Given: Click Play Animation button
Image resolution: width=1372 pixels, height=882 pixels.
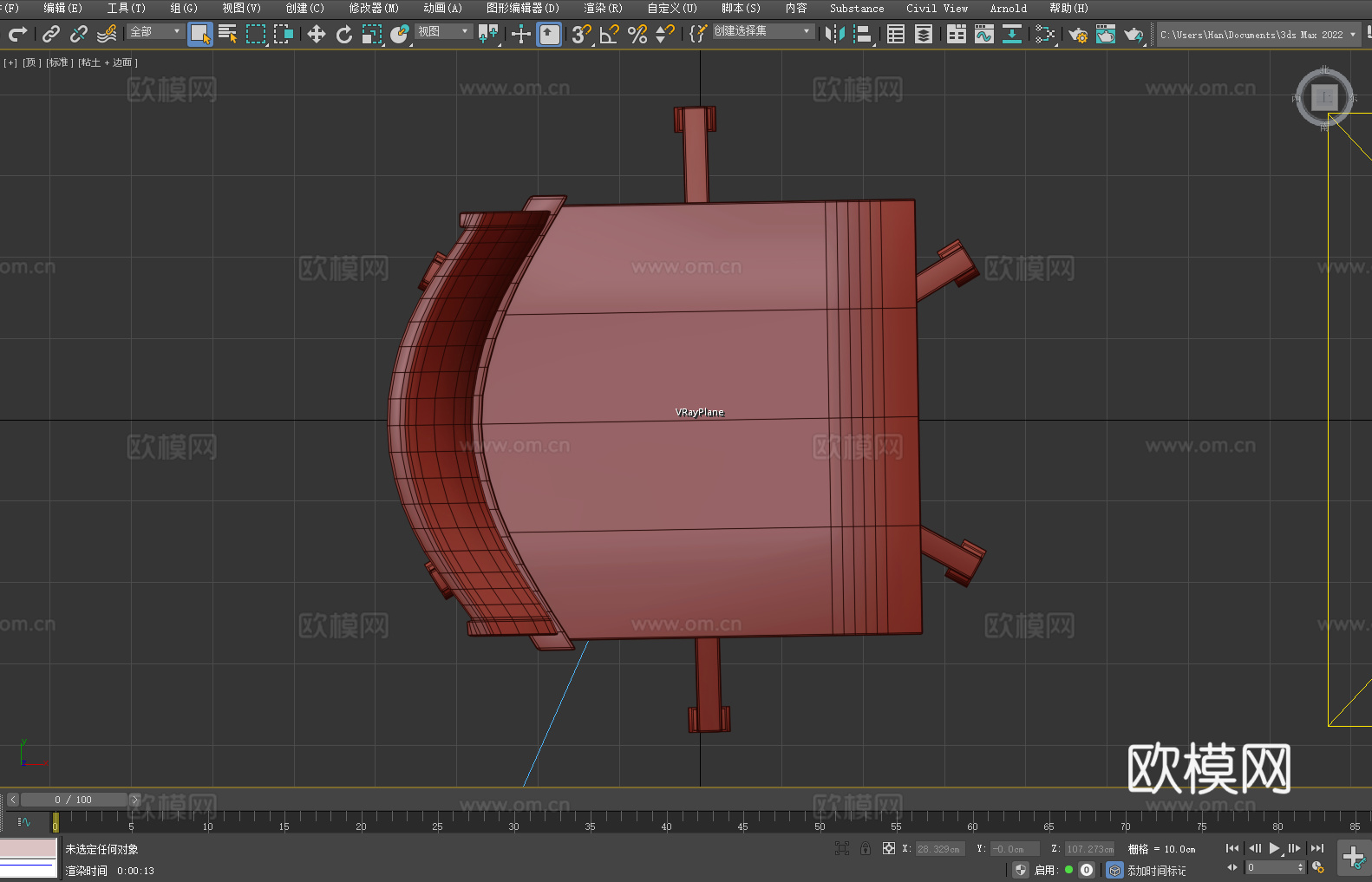Looking at the screenshot, I should 1274,848.
